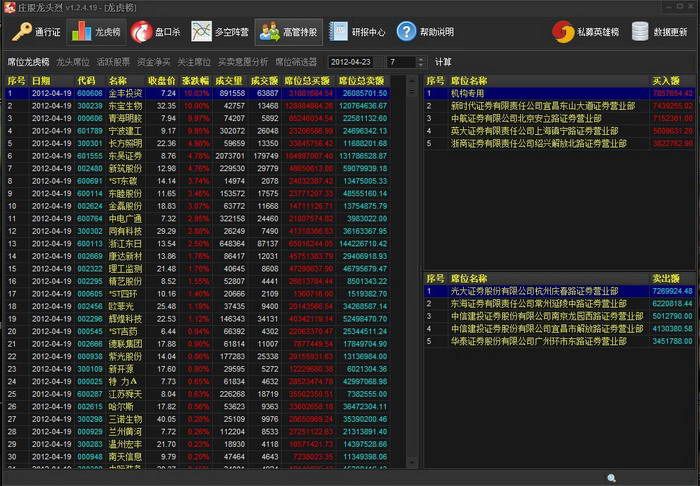The image size is (700, 486).
Task: Select the 江苏舜天 row
Action: pyautogui.click(x=197, y=394)
